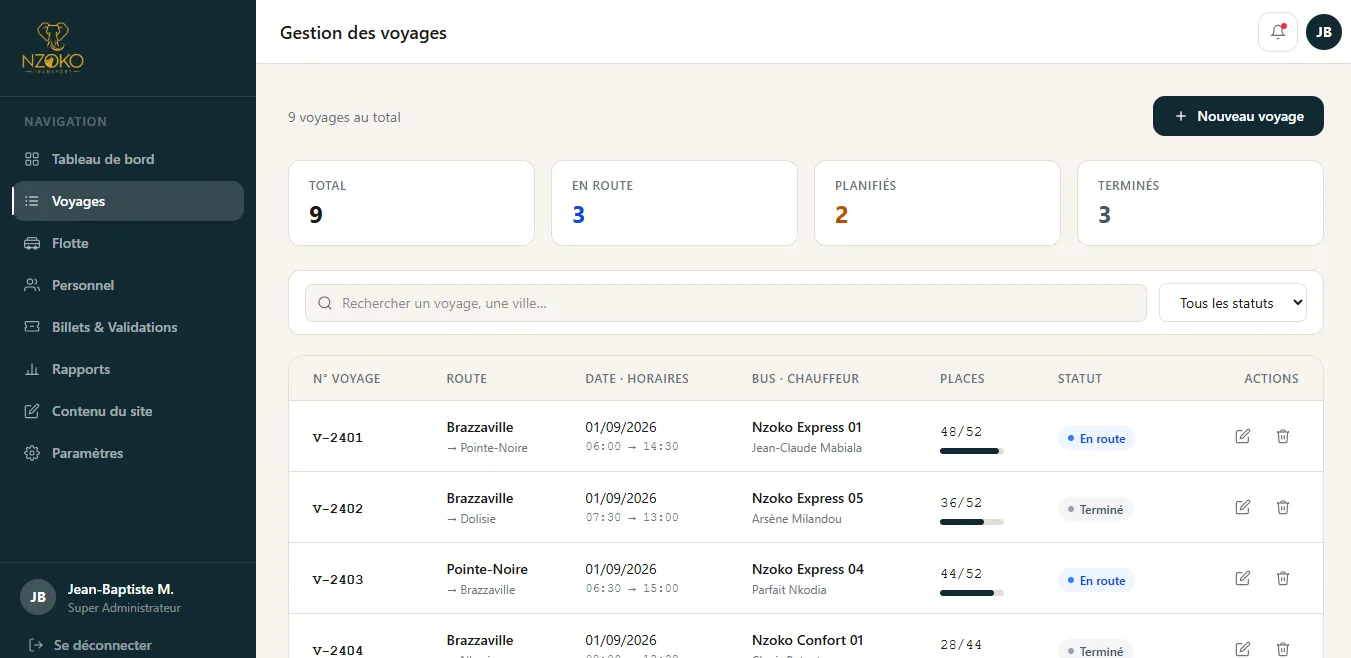Open the Personnel section
Screen dimensions: 1351x658
coord(128,285)
